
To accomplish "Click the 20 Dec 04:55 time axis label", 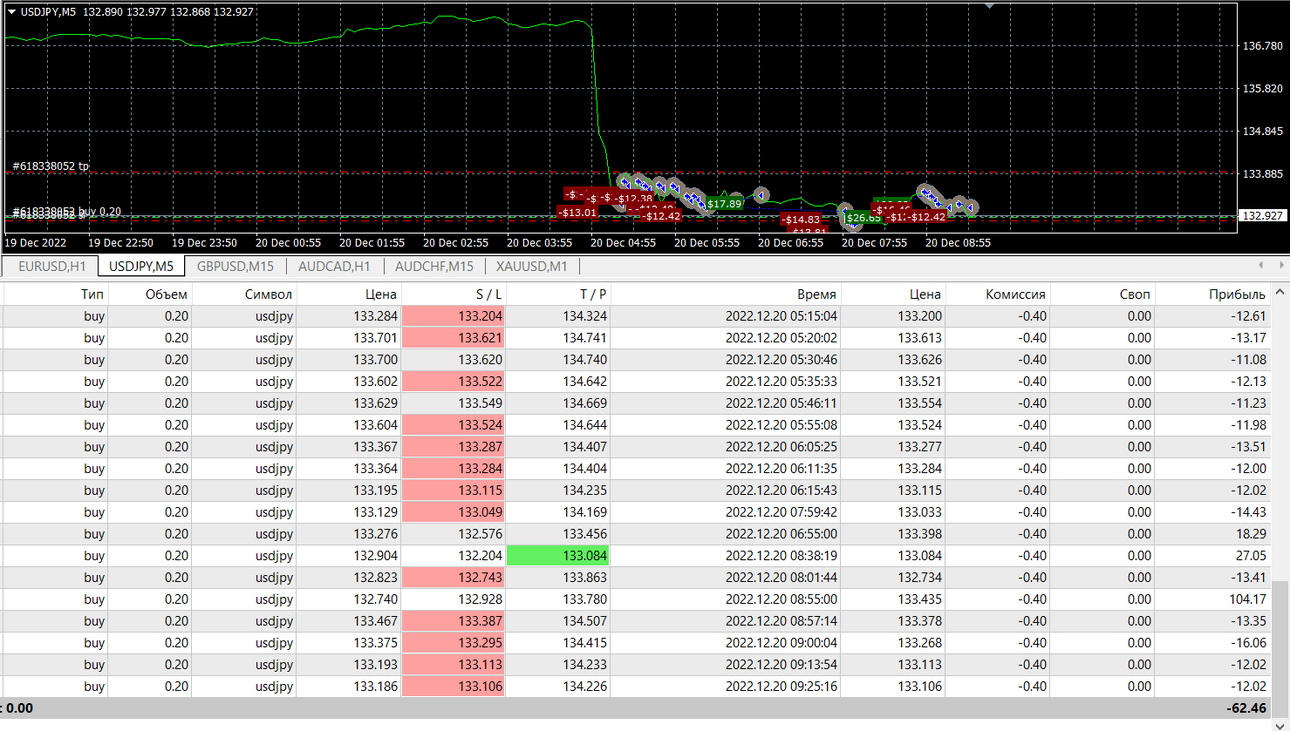I will click(623, 242).
